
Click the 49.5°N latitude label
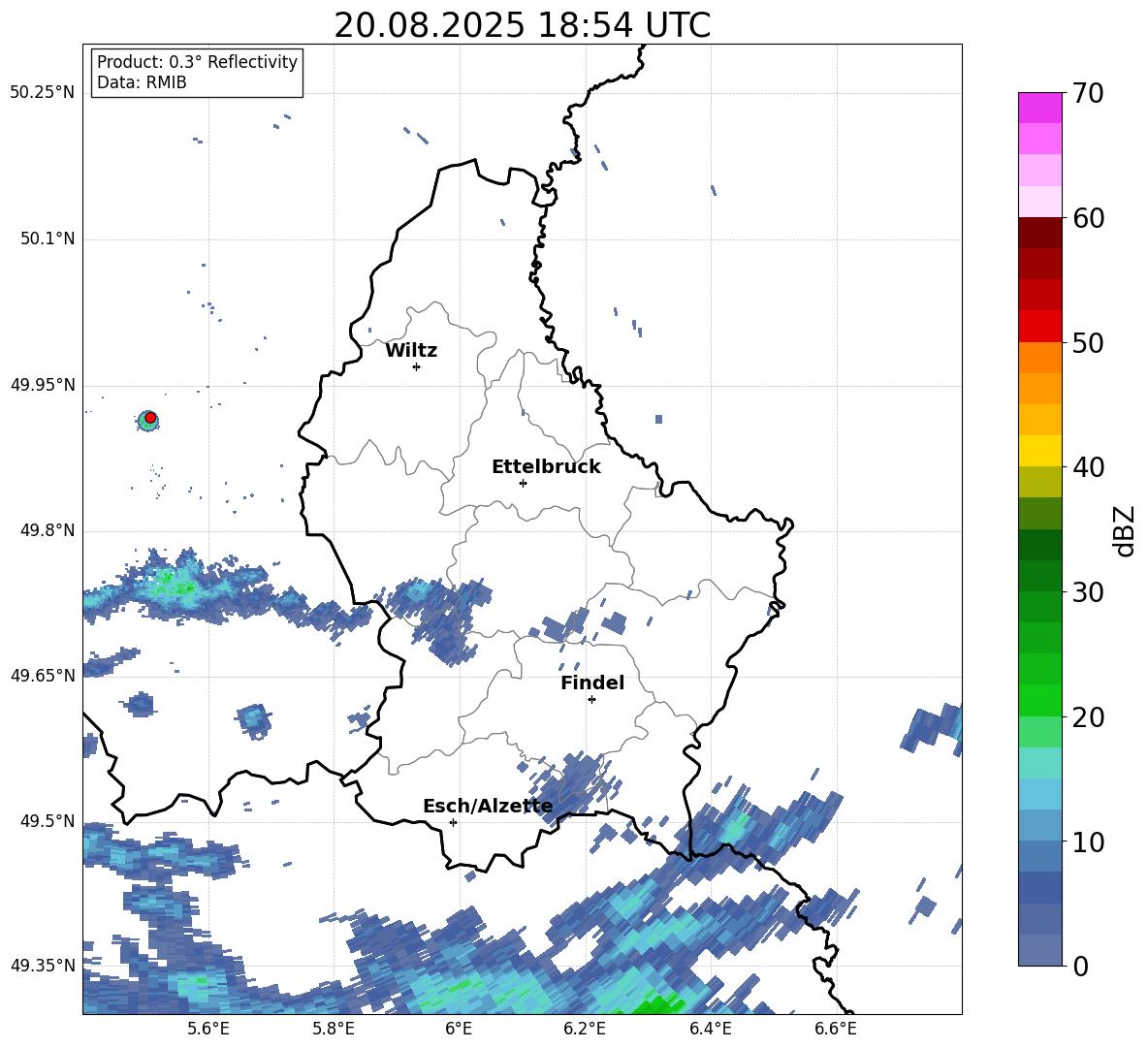pos(48,821)
